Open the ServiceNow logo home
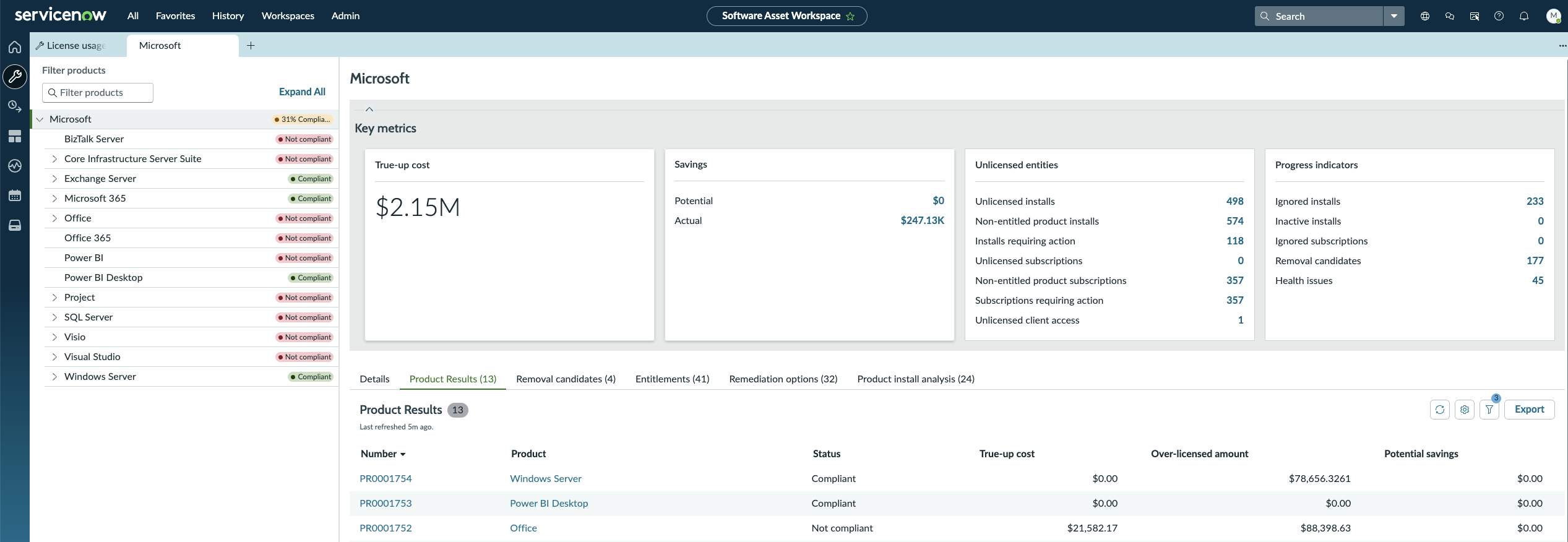The image size is (1568, 542). click(x=60, y=15)
